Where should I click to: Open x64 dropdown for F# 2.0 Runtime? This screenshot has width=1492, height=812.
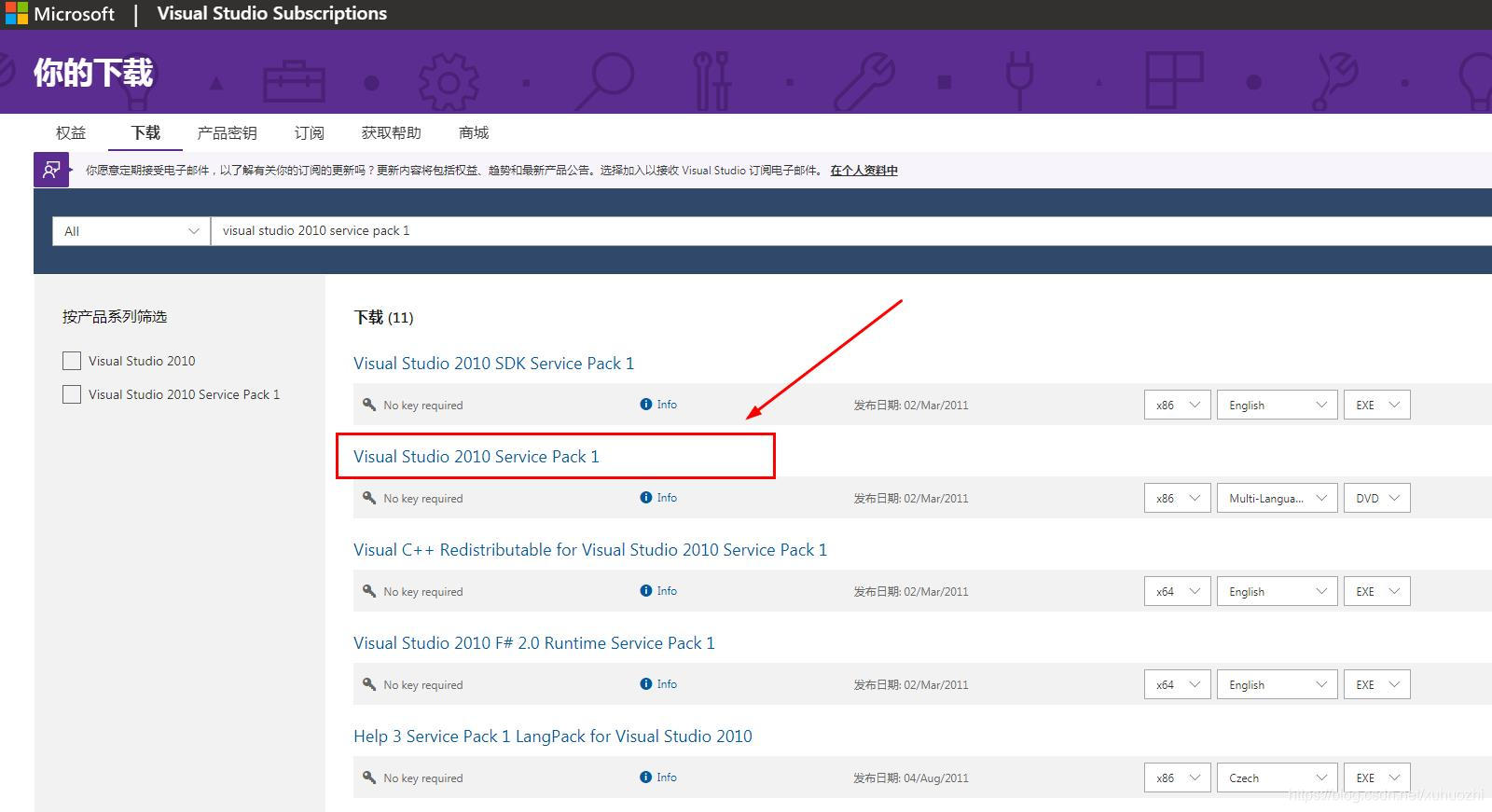(1178, 684)
